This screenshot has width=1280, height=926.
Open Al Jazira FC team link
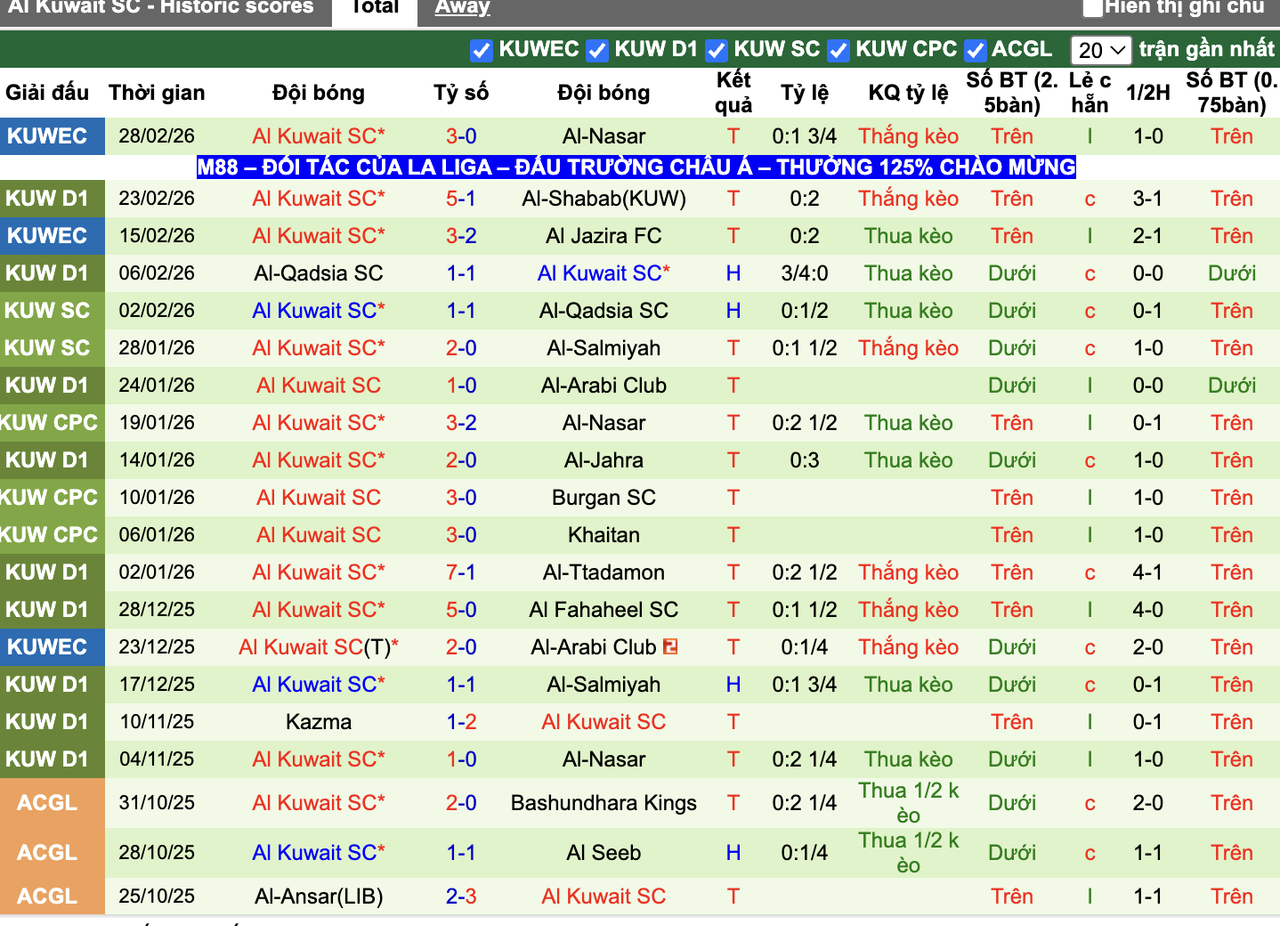[604, 236]
